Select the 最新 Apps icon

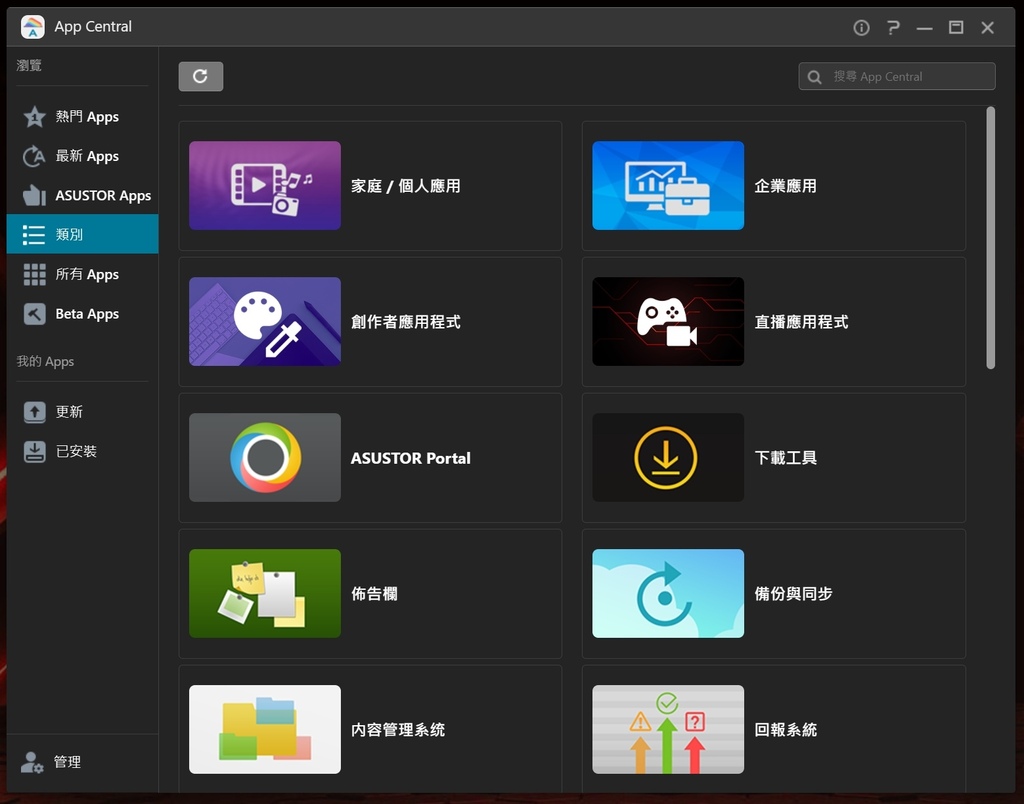pos(34,156)
